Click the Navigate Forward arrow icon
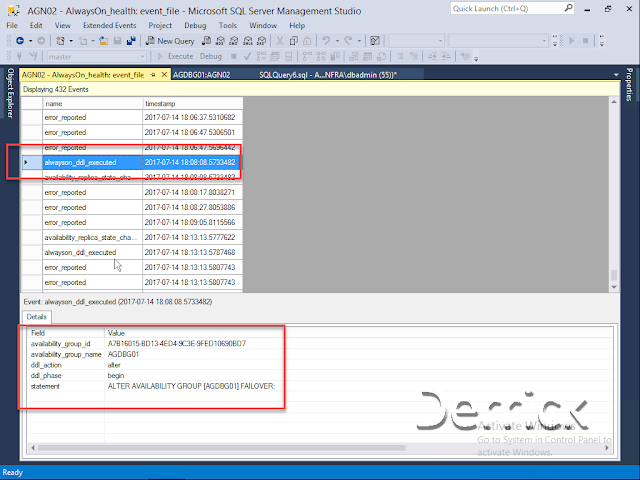640x480 pixels. pos(41,40)
